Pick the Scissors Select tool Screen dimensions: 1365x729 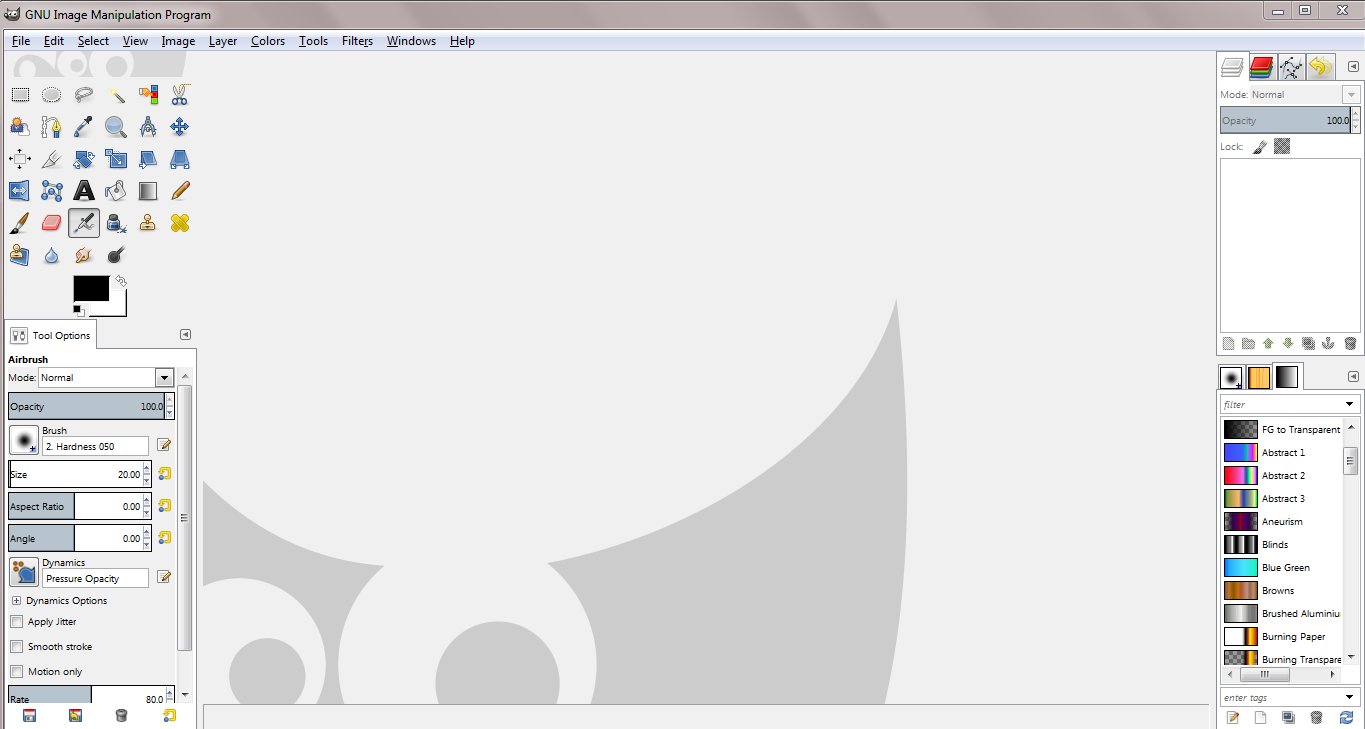click(180, 95)
